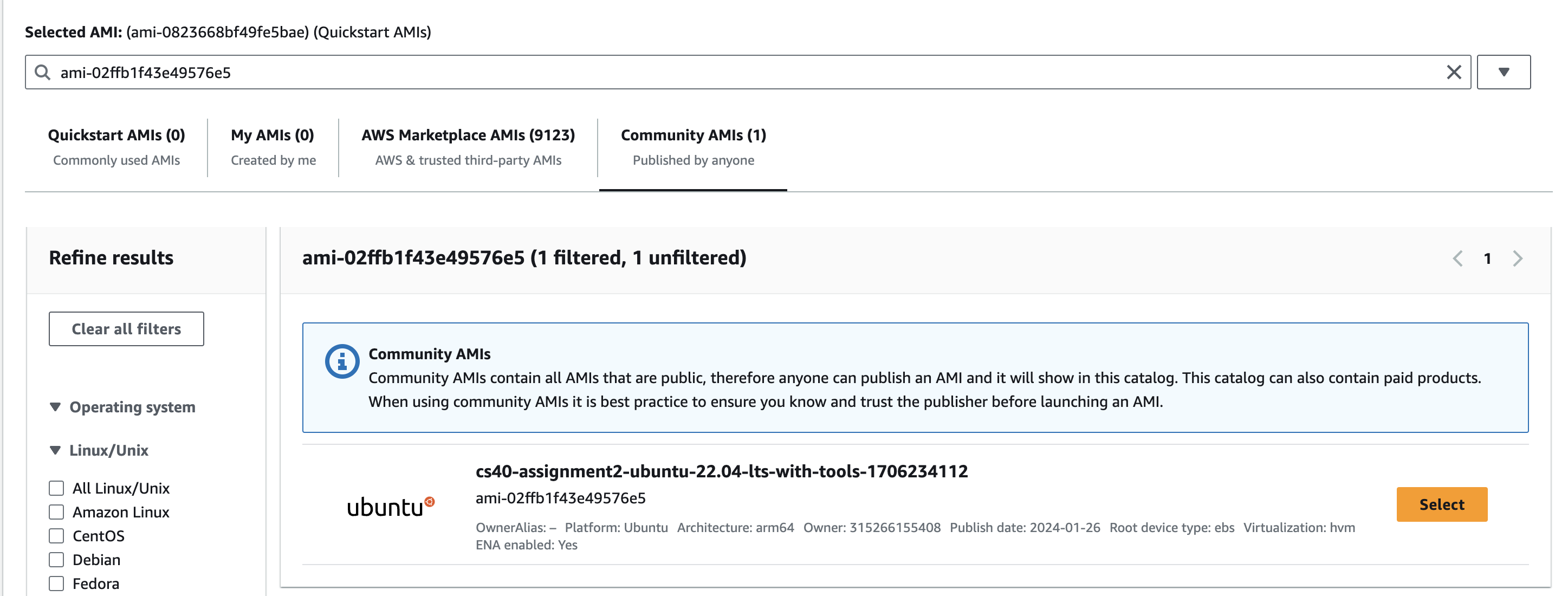The height and width of the screenshot is (596, 1568).
Task: Click the search magnifier icon
Action: (42, 73)
